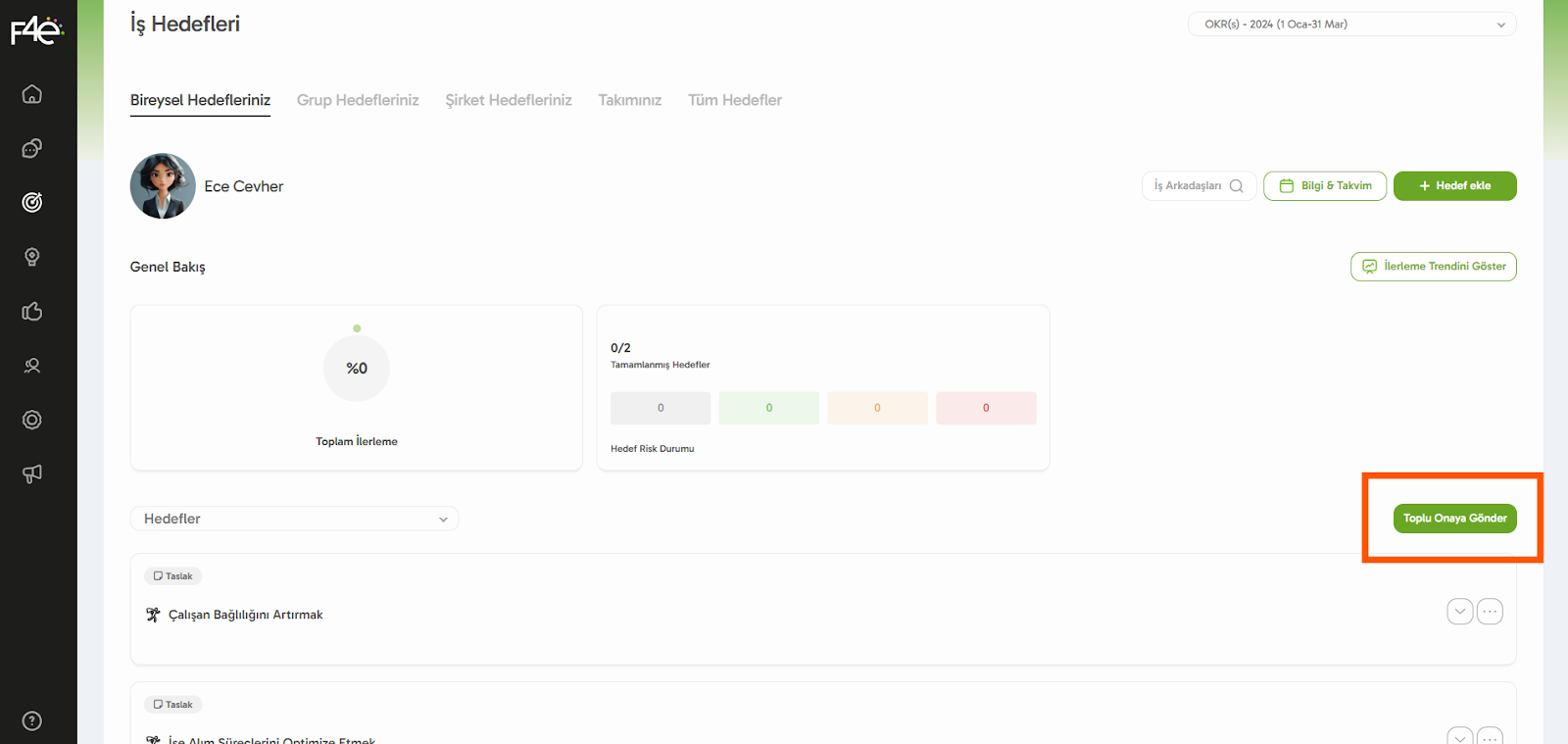This screenshot has width=1568, height=744.
Task: Expand the Çalışan Bağlılığını Artırmak goal
Action: tap(1459, 612)
